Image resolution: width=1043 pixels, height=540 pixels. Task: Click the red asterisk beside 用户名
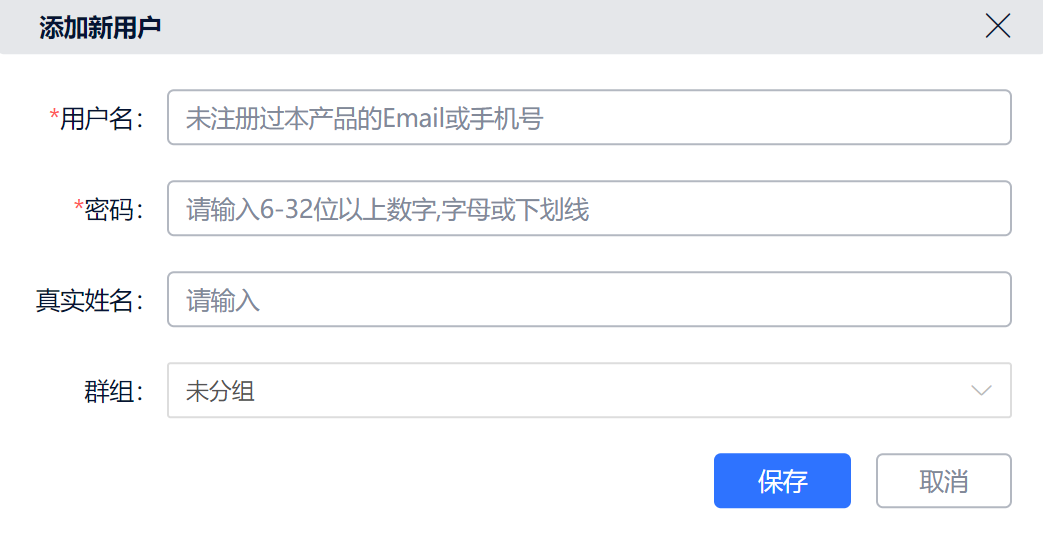[54, 116]
